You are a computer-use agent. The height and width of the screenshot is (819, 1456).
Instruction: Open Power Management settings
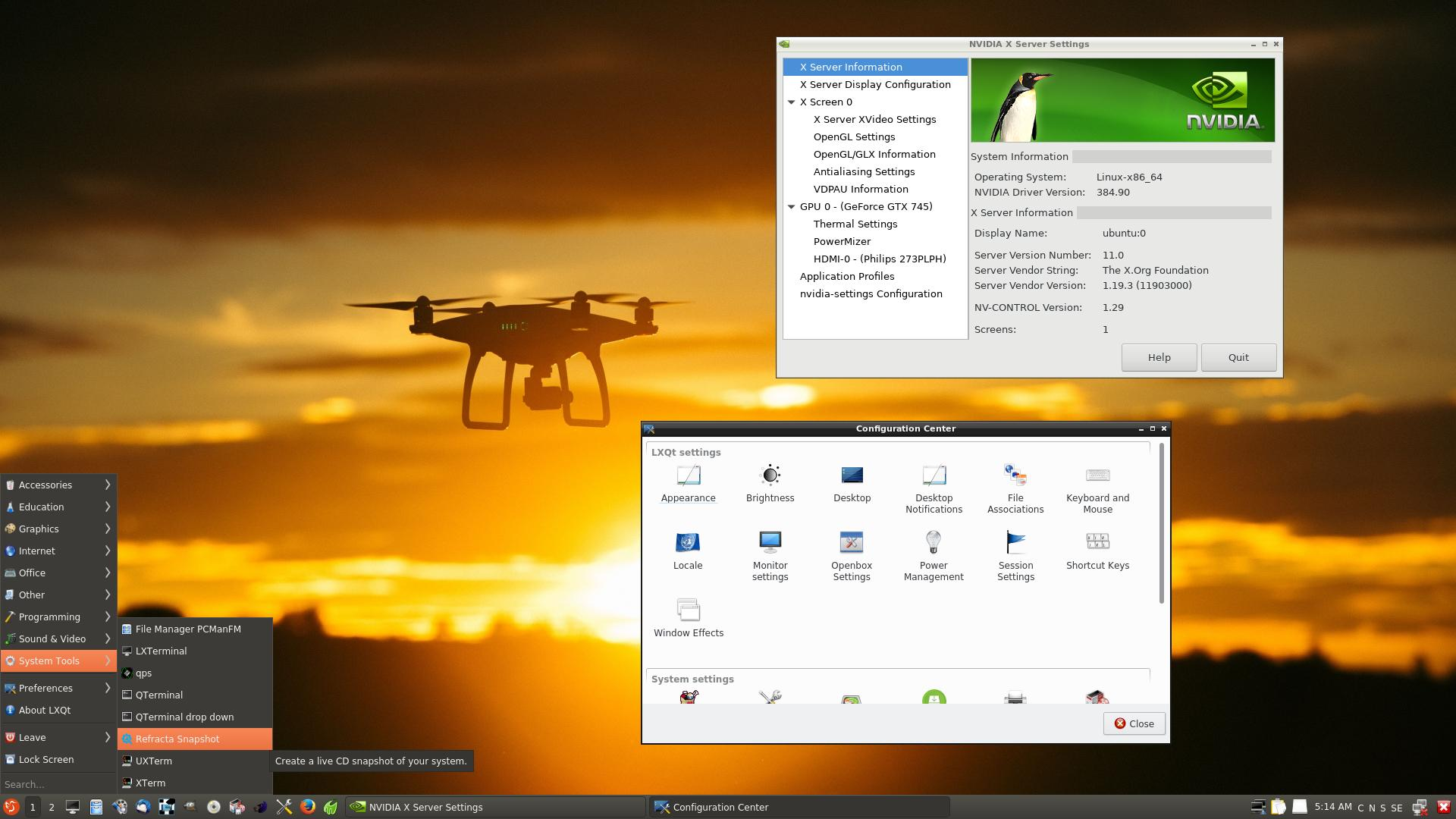point(934,557)
